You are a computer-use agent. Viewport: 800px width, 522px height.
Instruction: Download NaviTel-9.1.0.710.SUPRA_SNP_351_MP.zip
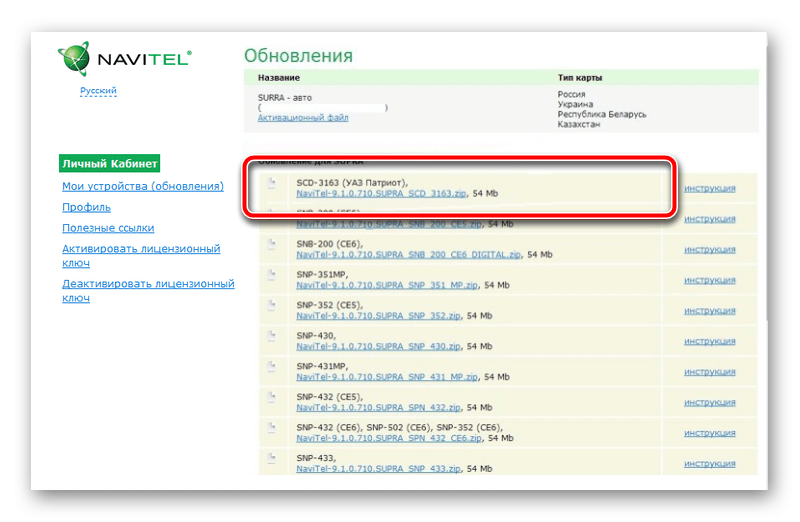point(387,285)
